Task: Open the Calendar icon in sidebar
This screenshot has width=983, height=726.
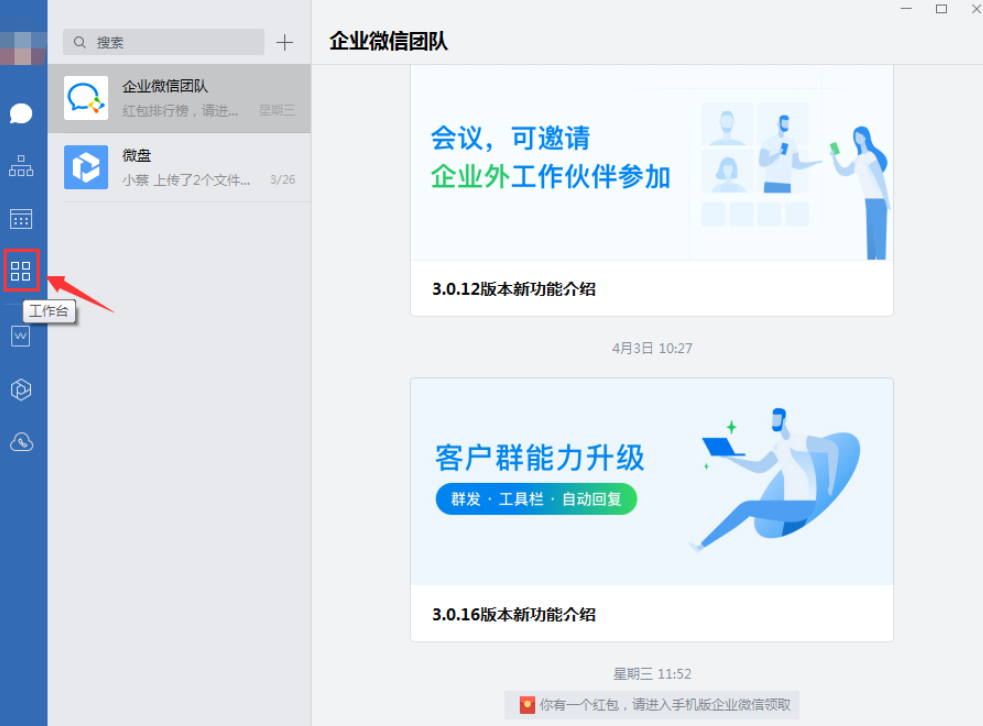Action: pos(21,219)
